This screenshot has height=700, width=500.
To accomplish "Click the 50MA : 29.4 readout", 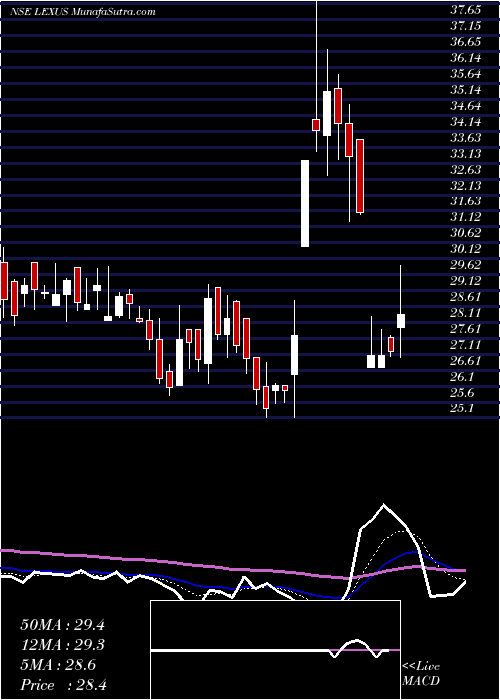I will (62, 625).
